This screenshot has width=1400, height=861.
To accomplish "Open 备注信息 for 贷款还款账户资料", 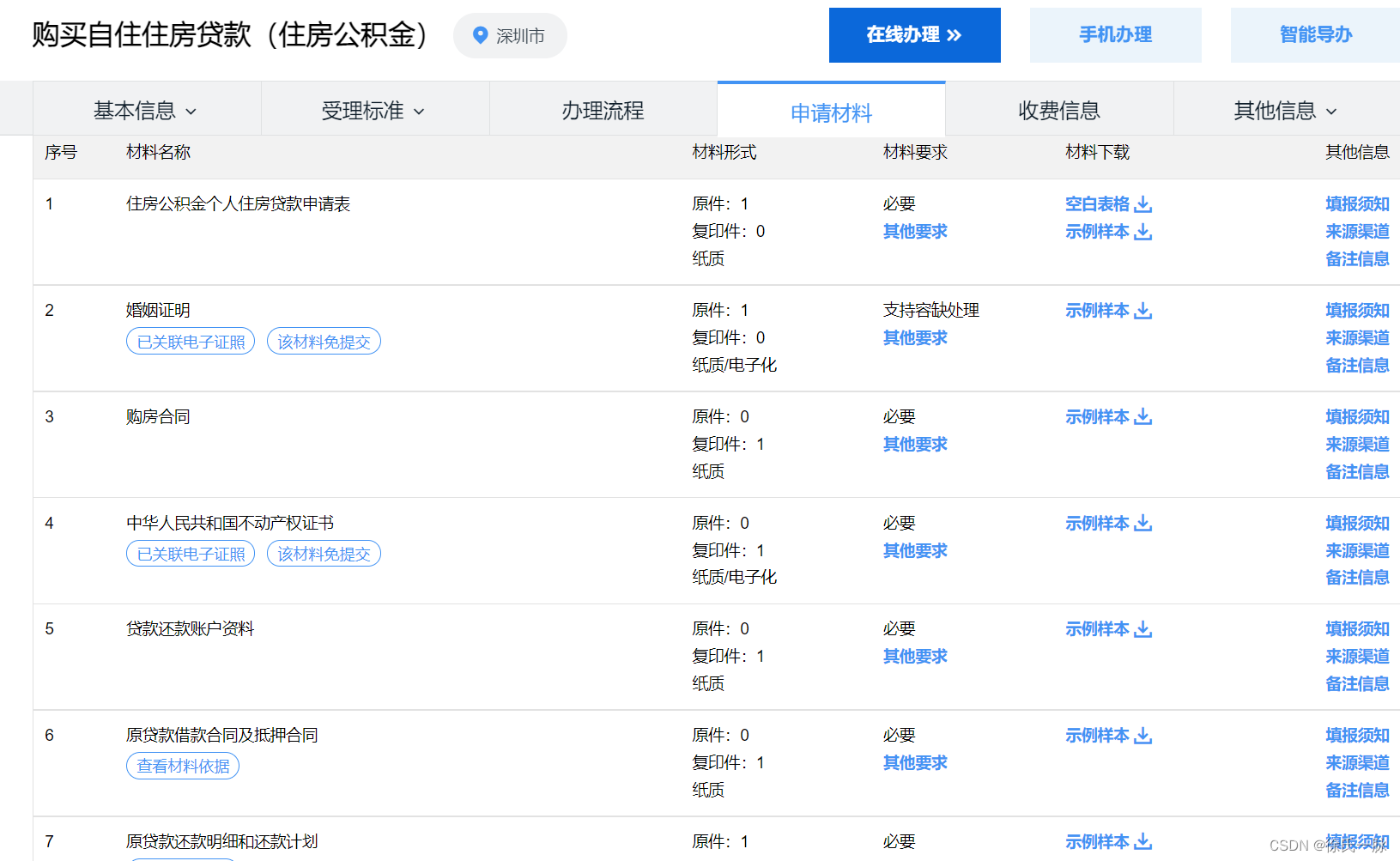I will point(1357,684).
